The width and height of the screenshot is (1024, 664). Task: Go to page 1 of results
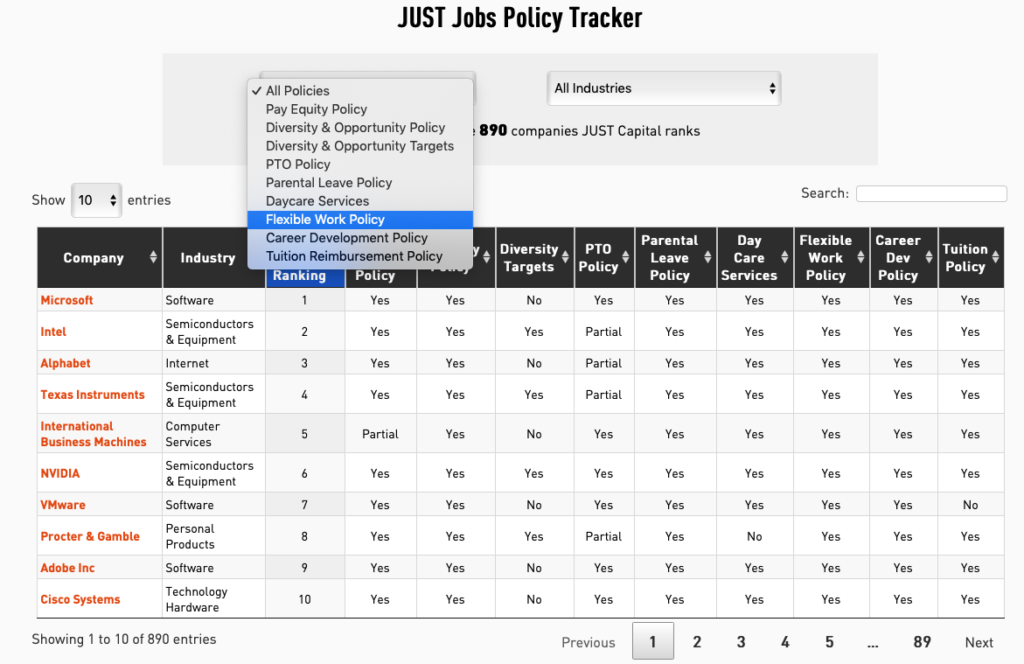tap(652, 642)
